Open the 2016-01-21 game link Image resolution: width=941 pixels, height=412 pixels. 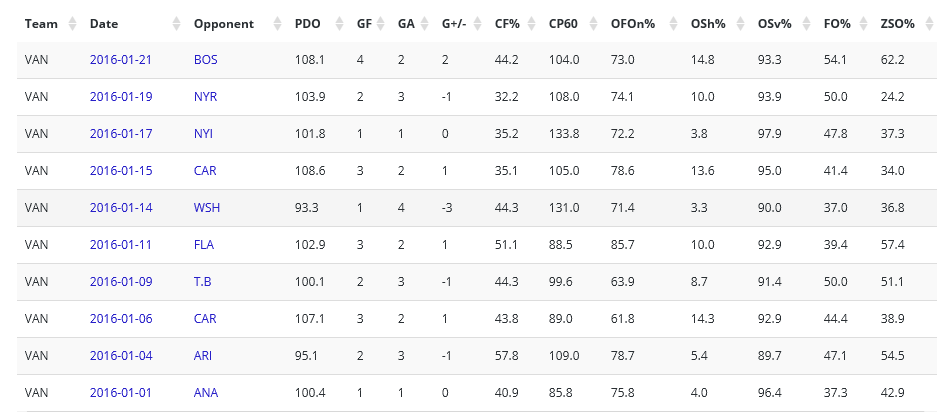[120, 60]
